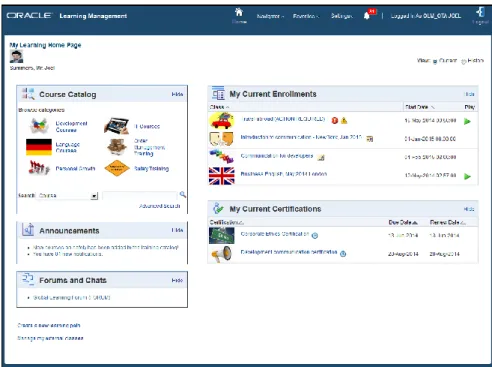492x367 pixels.
Task: Open the Development Courses link
Action: (71, 127)
